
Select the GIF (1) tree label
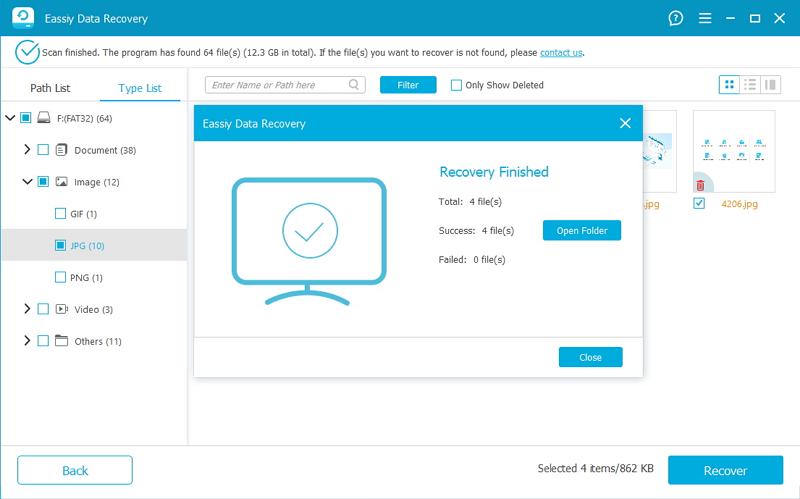click(x=84, y=214)
